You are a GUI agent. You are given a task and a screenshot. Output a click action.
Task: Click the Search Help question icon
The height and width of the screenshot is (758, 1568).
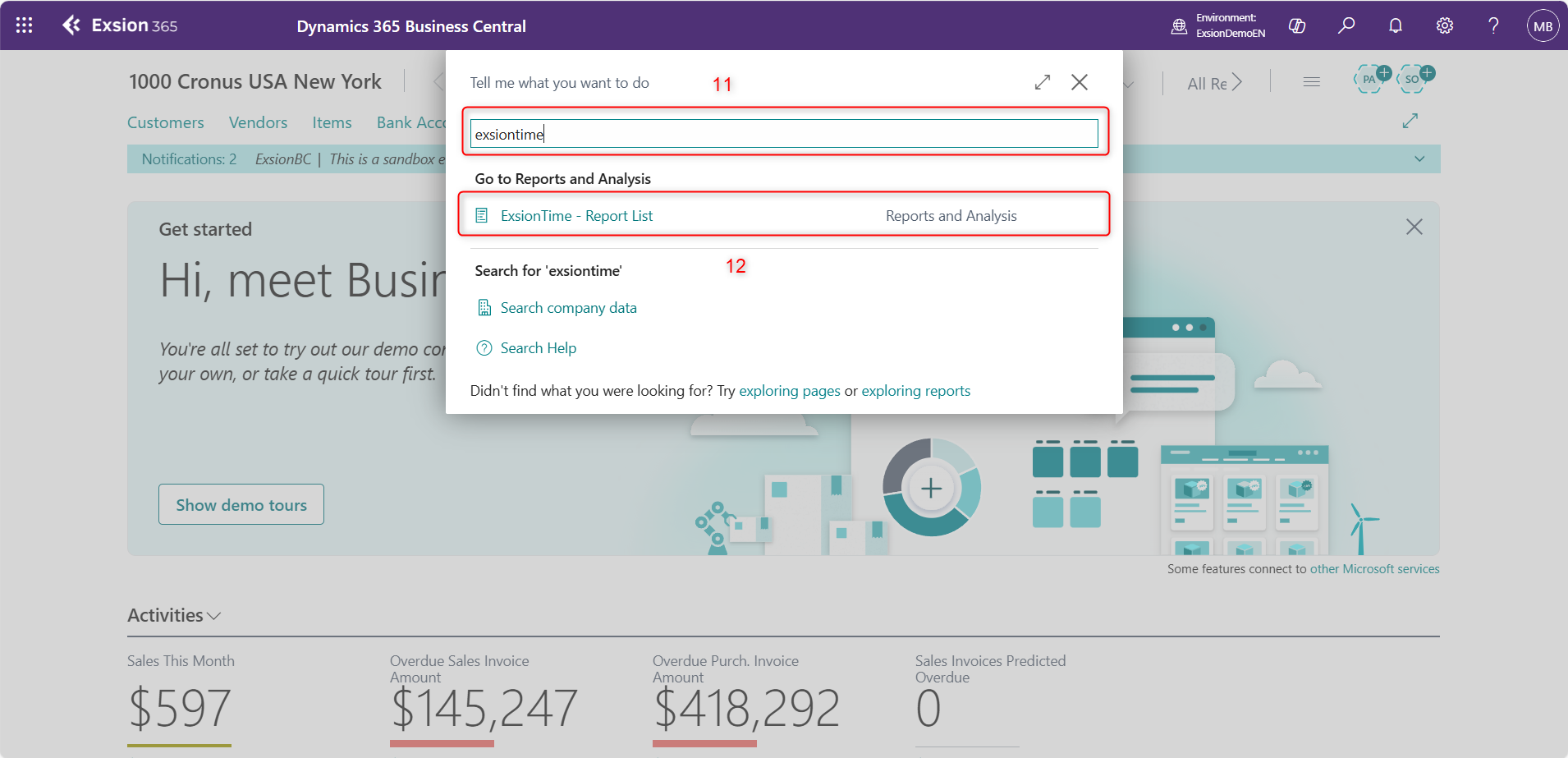[484, 348]
